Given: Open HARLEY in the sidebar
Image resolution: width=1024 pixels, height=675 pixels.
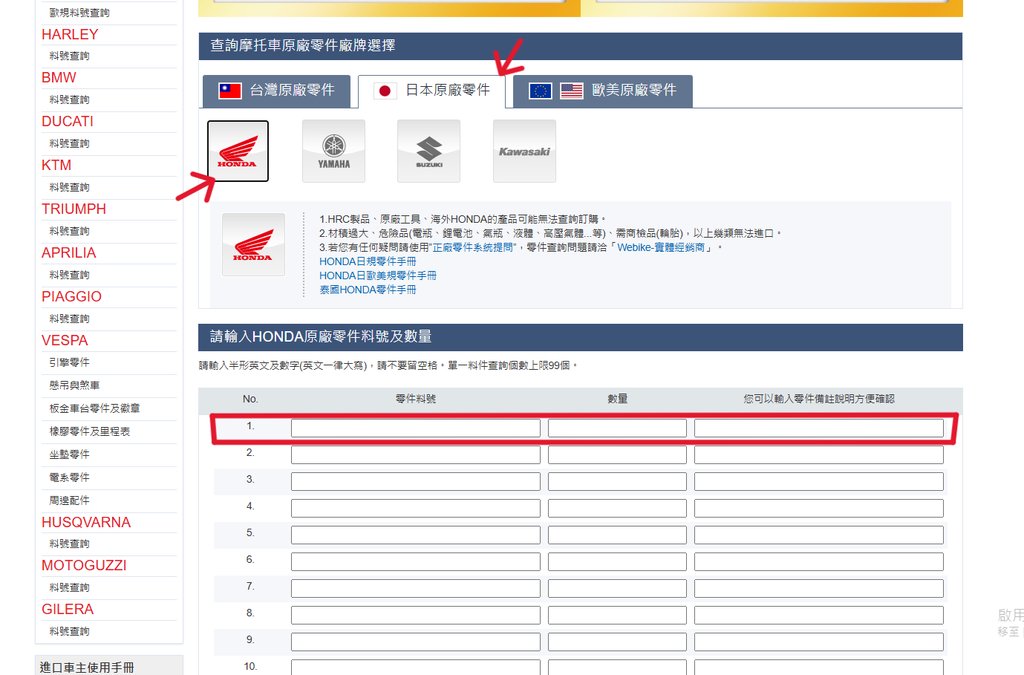Looking at the screenshot, I should pyautogui.click(x=70, y=35).
